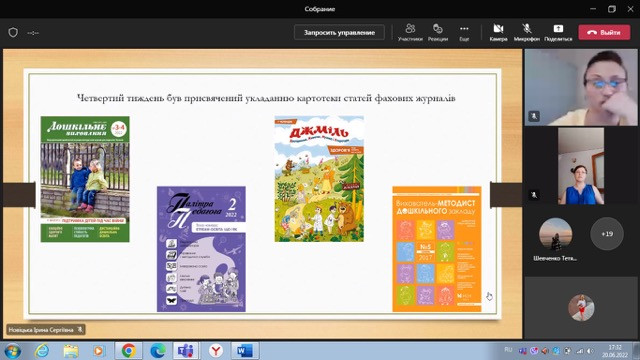Viewport: 640px width, 360px height.
Task: Click the Палітра педагога magazine cover
Action: coord(201,249)
